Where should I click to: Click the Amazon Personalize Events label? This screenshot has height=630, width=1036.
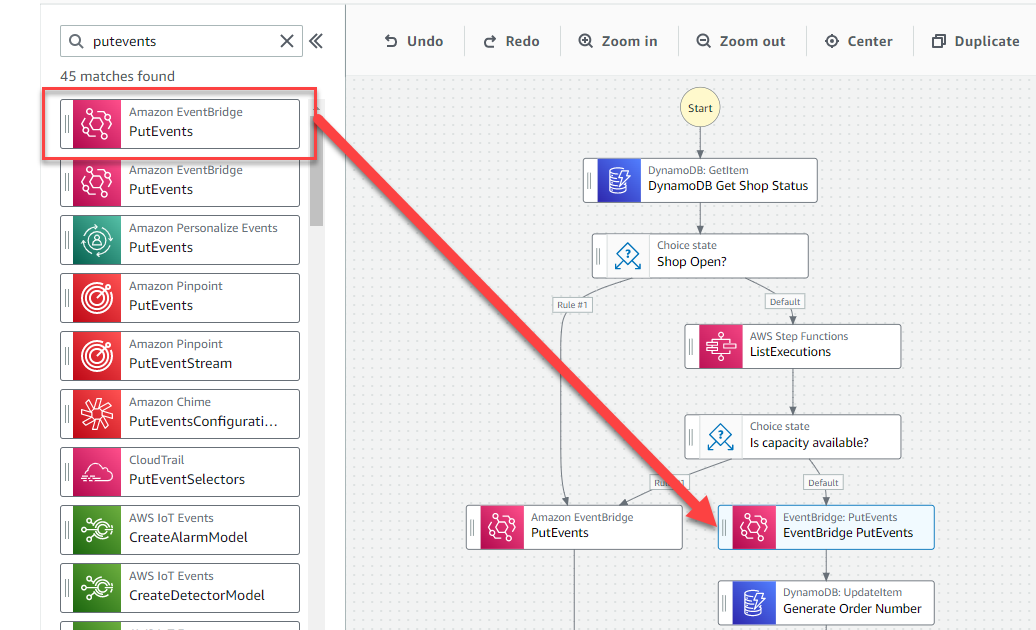coord(204,228)
